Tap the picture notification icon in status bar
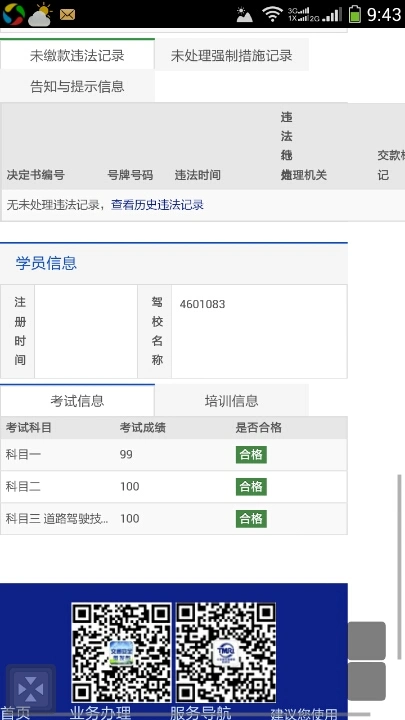The image size is (405, 720). (245, 15)
